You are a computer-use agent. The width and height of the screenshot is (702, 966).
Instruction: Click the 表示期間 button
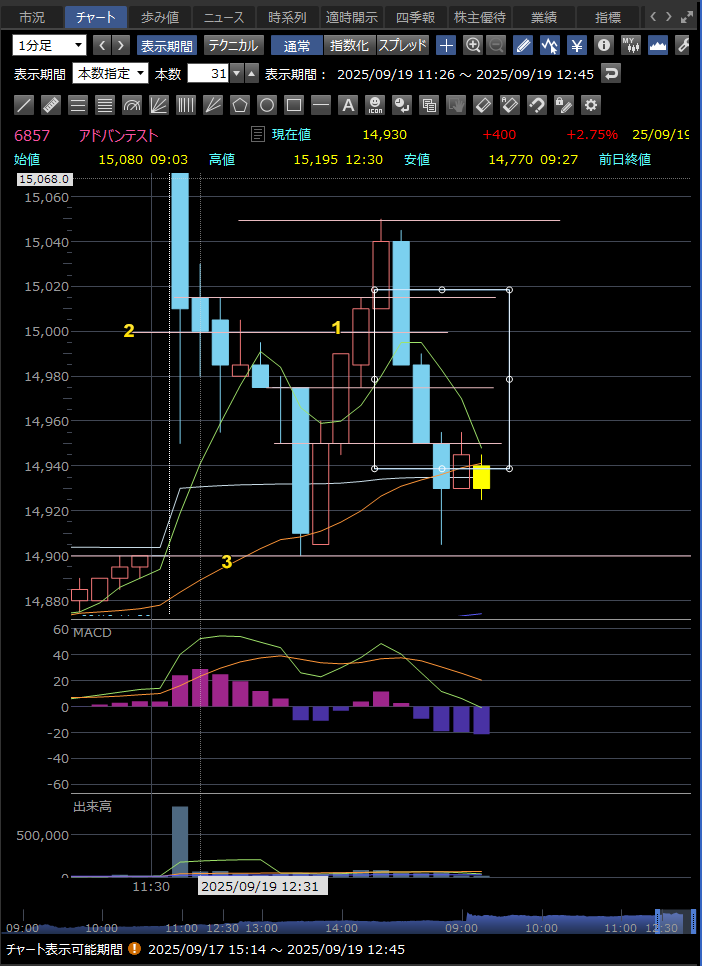tap(166, 45)
